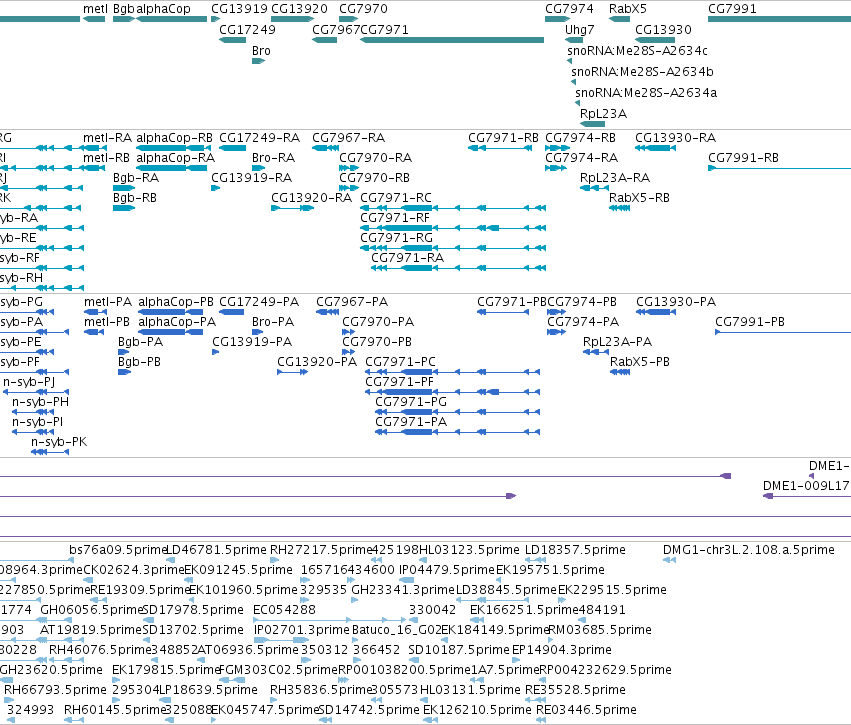The image size is (851, 725).
Task: Click the RabX5 gene label
Action: pyautogui.click(x=627, y=9)
